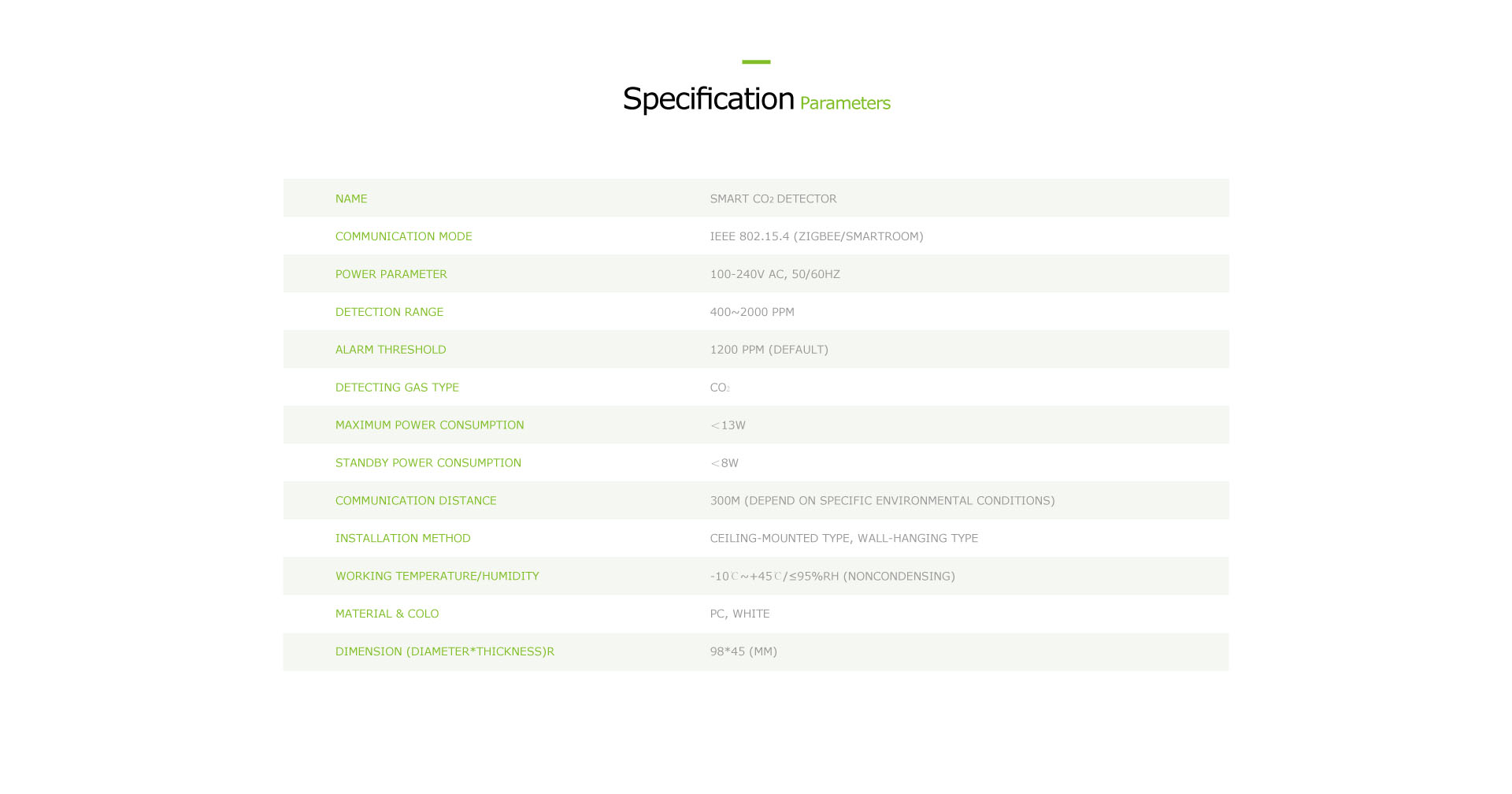Image resolution: width=1512 pixels, height=794 pixels.
Task: Select the INSTALLATION METHOD label
Action: click(402, 539)
